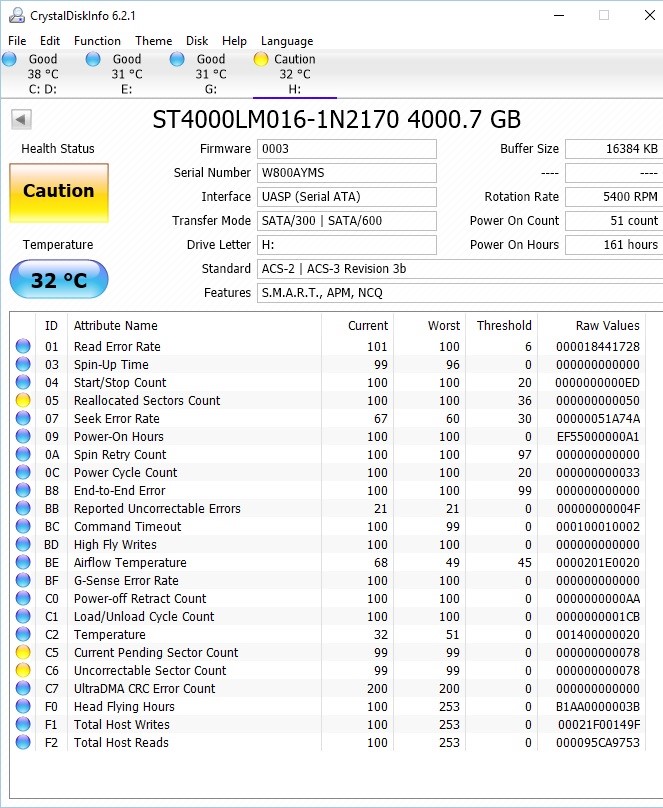This screenshot has width=663, height=808.
Task: Click the yellow circle beside Reallocated Sectors Count
Action: point(23,400)
